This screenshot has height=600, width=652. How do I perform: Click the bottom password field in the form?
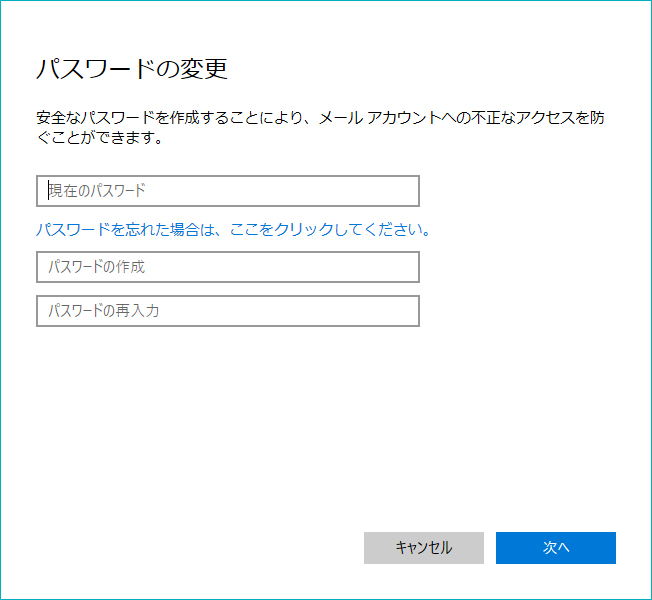[x=227, y=311]
